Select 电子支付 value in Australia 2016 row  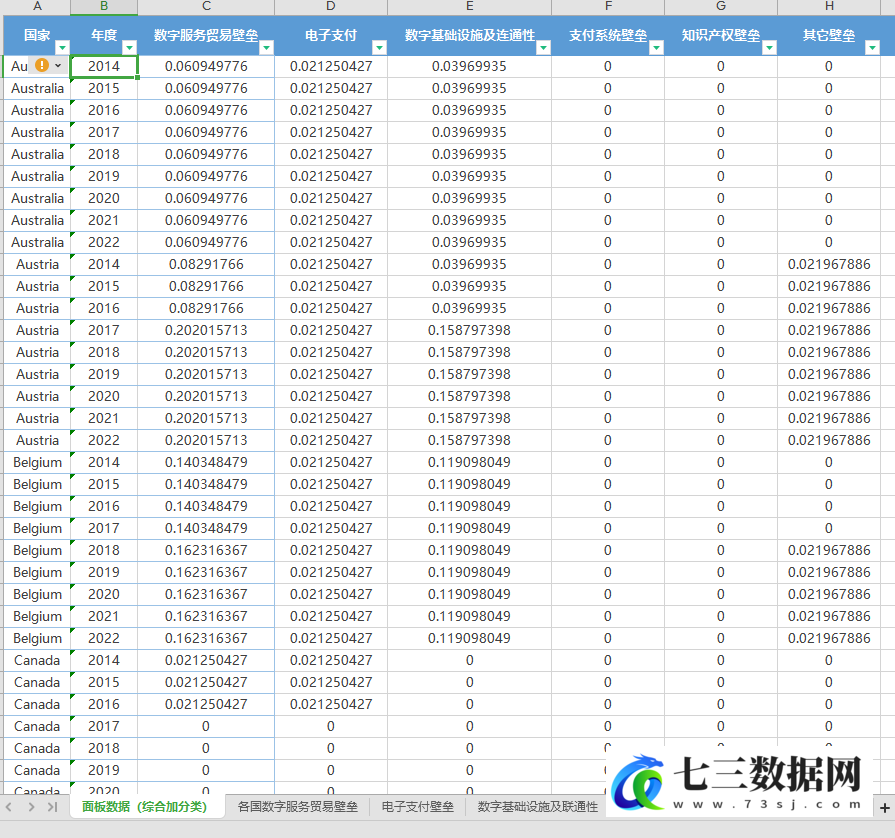[330, 110]
